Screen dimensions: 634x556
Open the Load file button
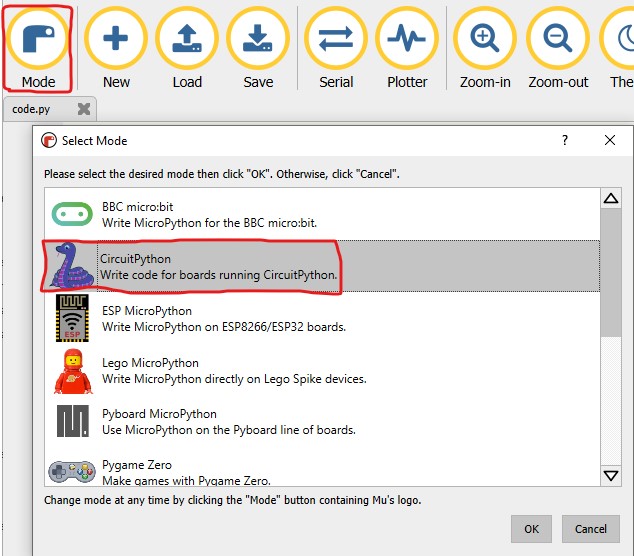(187, 47)
